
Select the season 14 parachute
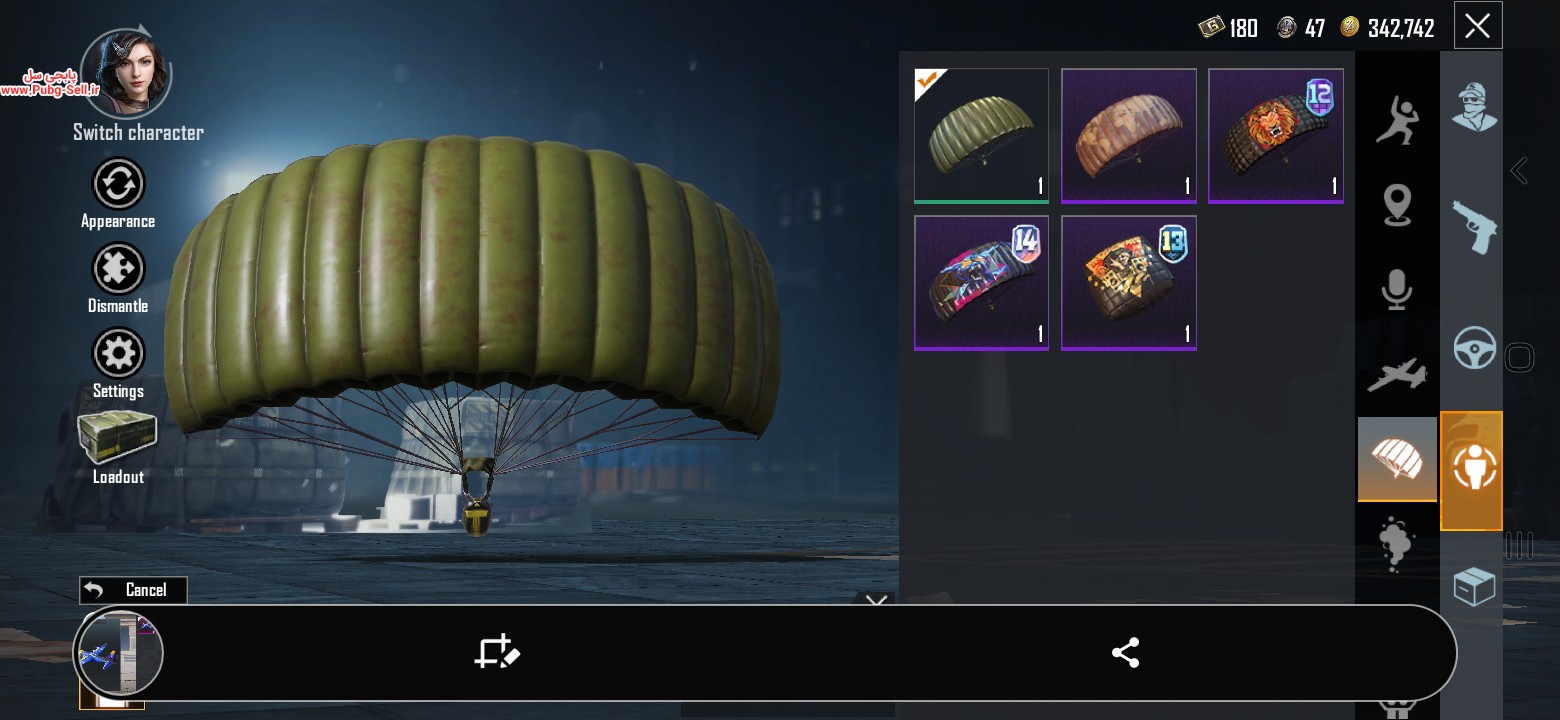[x=981, y=283]
